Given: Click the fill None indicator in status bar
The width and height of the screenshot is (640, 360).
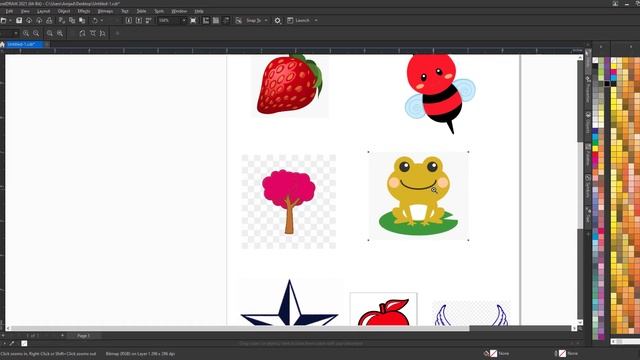Looking at the screenshot, I should click(x=498, y=353).
